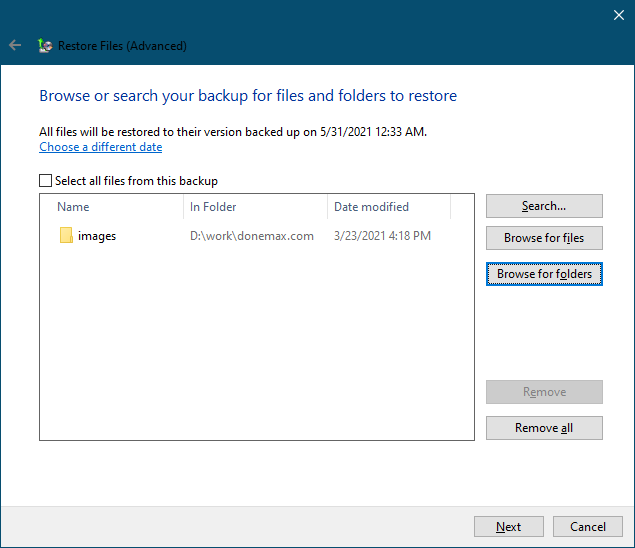Viewport: 635px width, 548px height.
Task: Click the Remove all button
Action: 544,428
